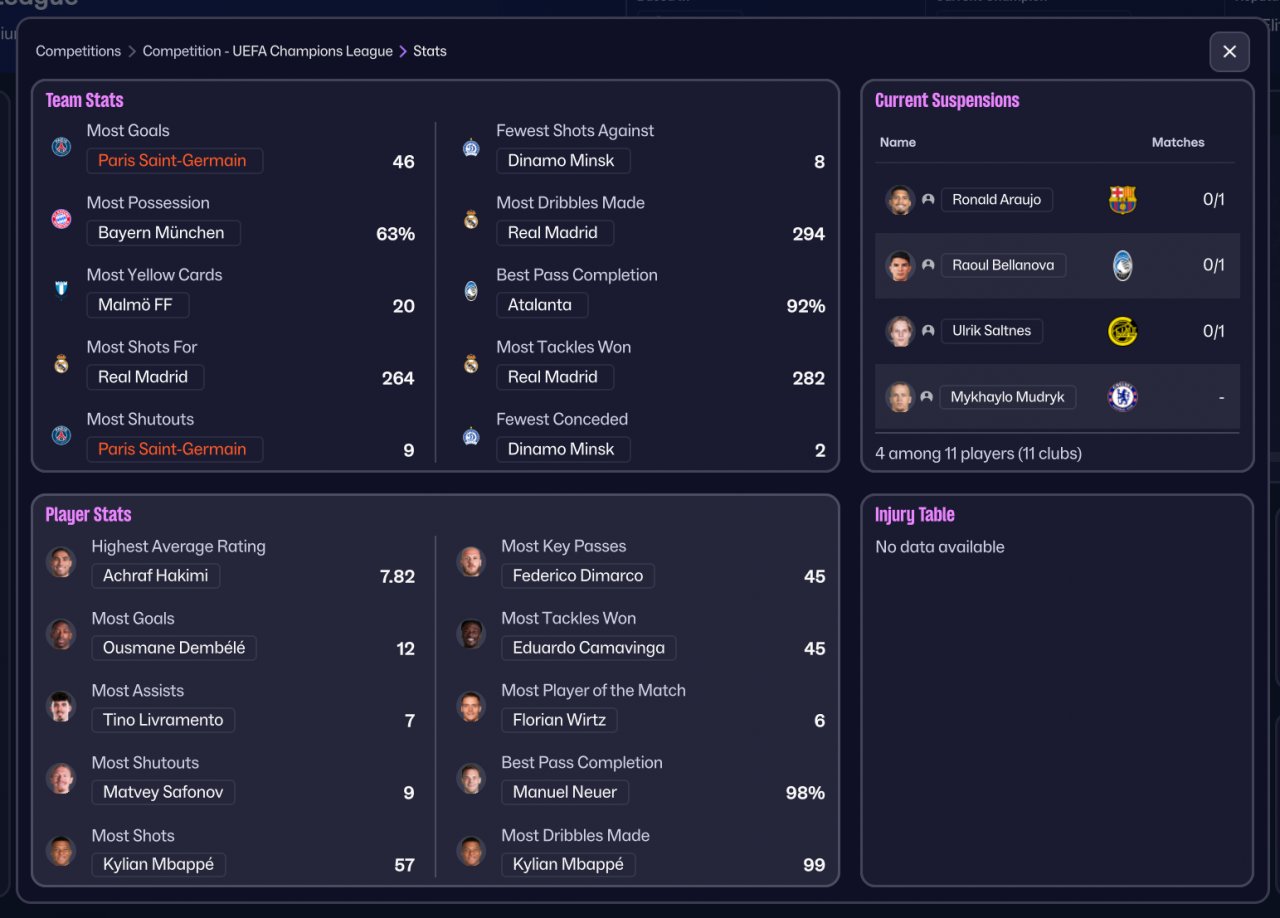Open Raoul Bellanova's name in Current Suspensions
The width and height of the screenshot is (1280, 918).
coord(1003,265)
